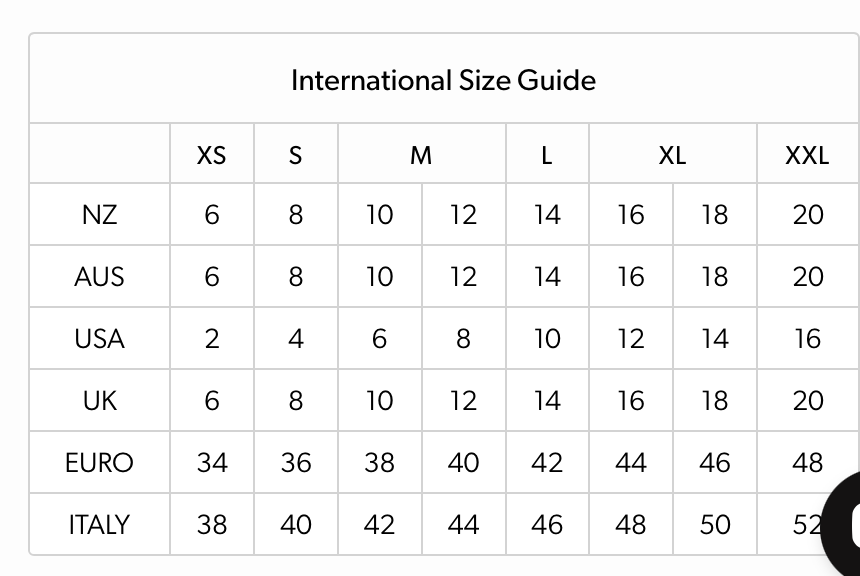Click the UK row label

tap(99, 401)
